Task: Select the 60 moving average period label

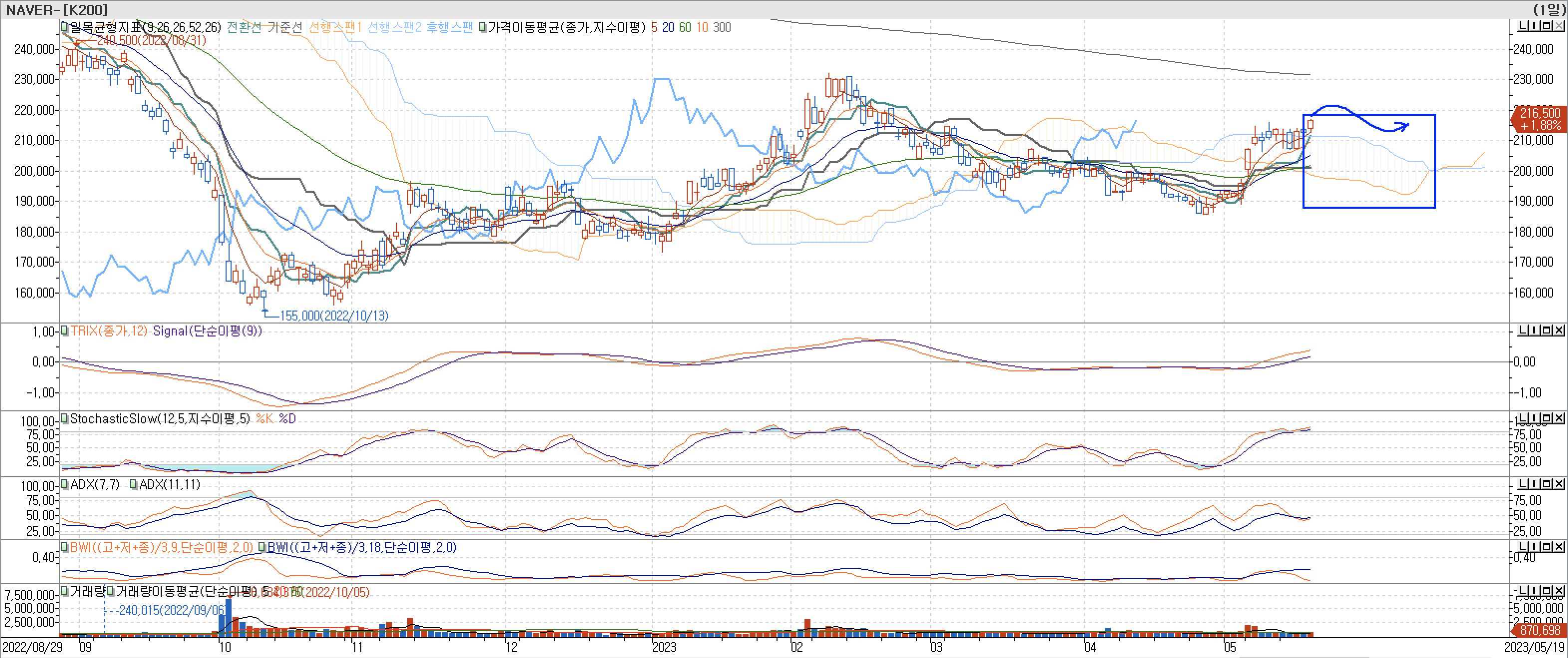Action: 685,27
